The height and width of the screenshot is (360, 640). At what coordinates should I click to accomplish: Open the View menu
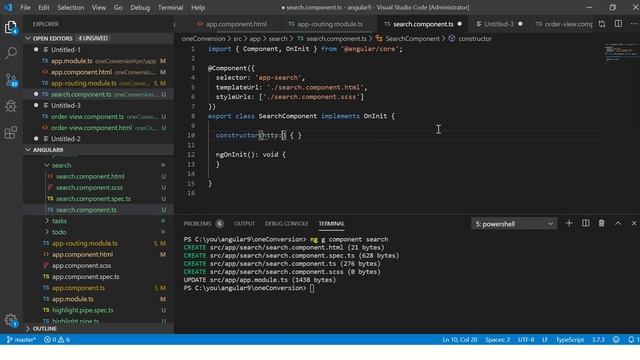99,7
